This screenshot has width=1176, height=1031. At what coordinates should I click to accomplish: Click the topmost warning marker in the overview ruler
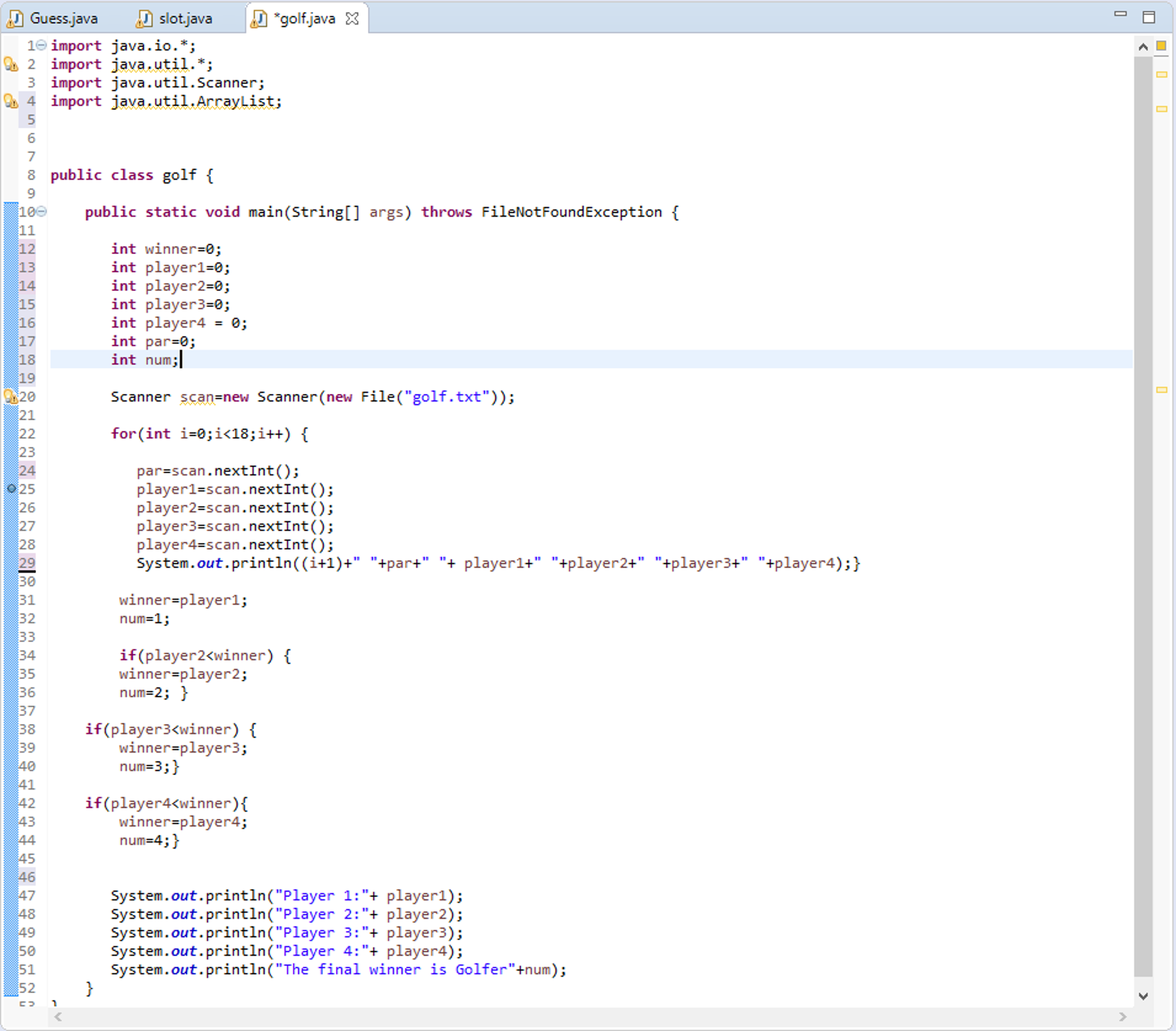[1162, 74]
